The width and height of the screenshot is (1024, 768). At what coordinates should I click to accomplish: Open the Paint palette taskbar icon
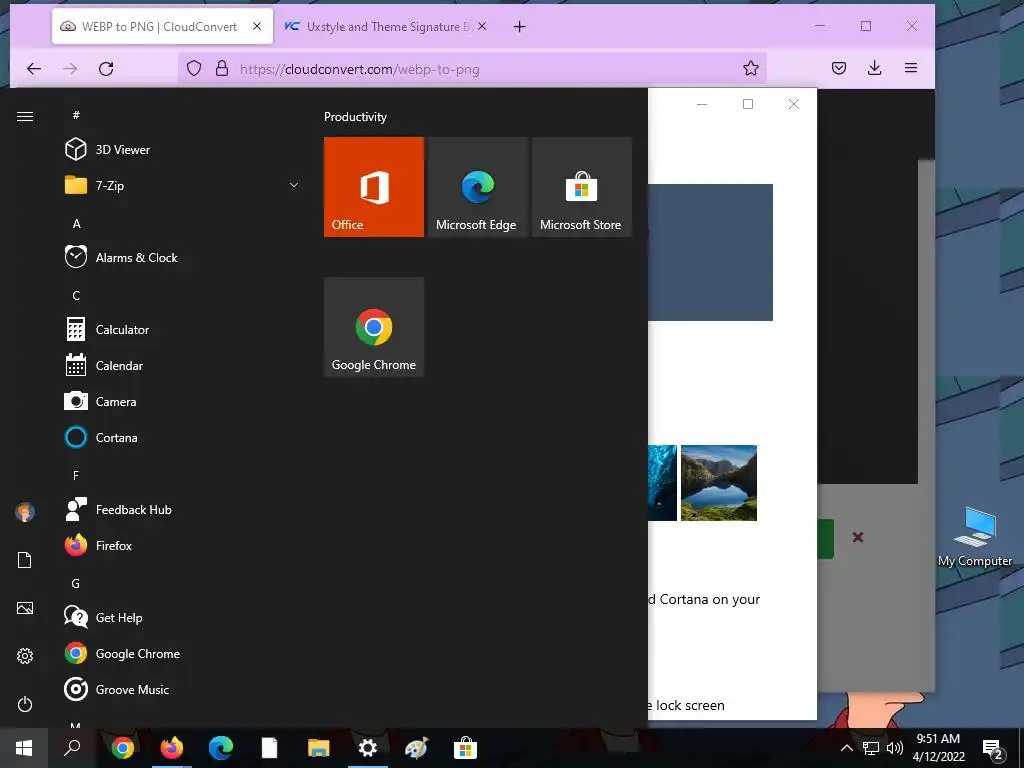coord(417,748)
